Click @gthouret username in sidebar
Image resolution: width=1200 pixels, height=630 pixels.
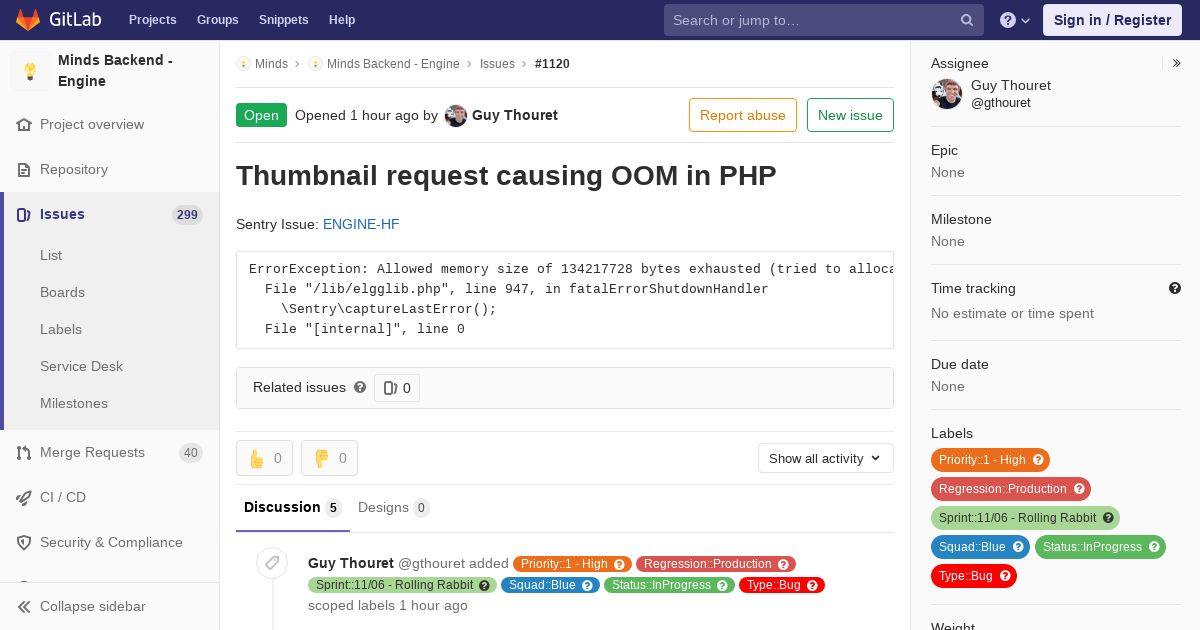coord(1001,103)
